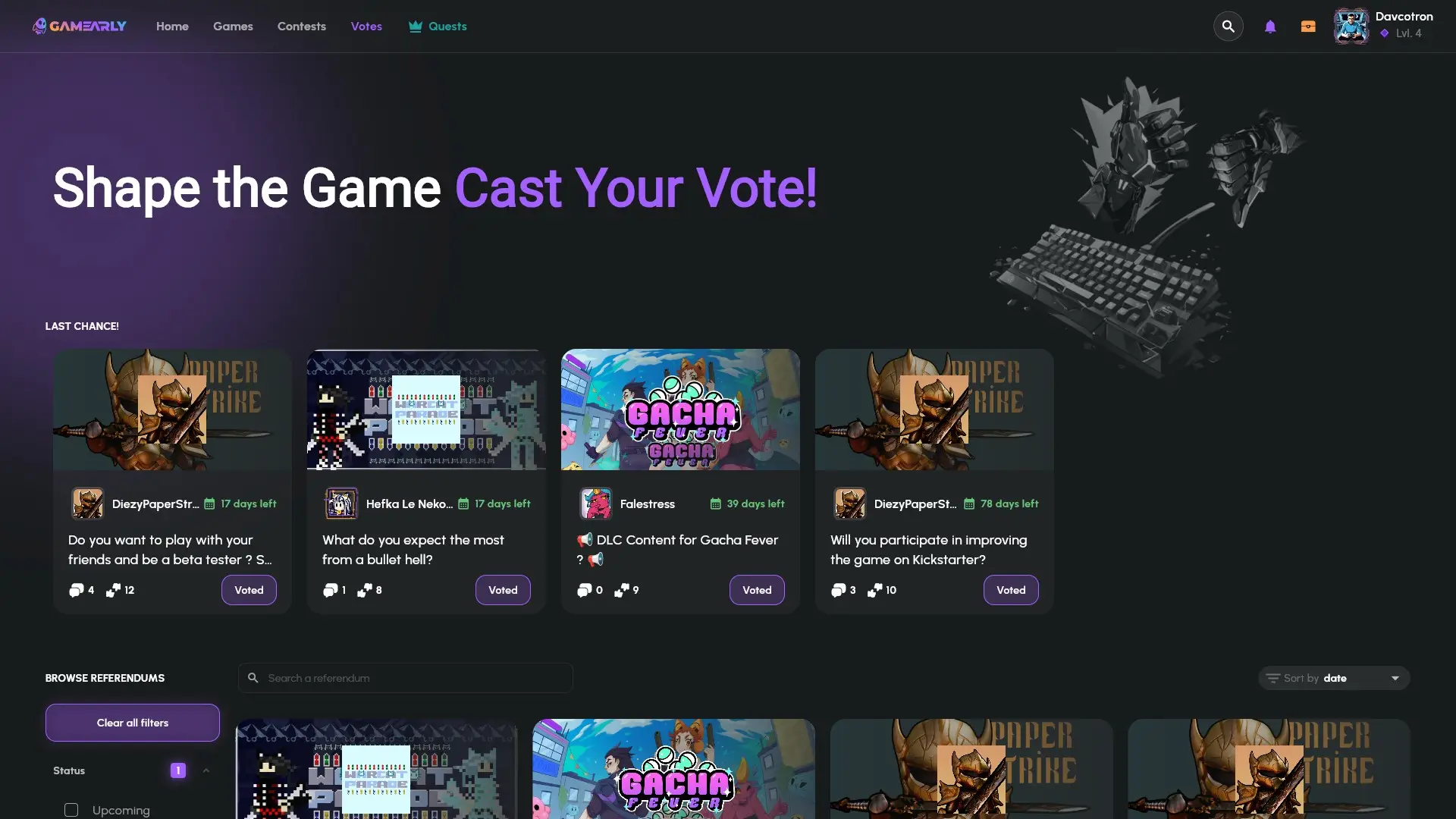Click calendar icon showing 78 days left
Image resolution: width=1456 pixels, height=819 pixels.
coord(969,504)
